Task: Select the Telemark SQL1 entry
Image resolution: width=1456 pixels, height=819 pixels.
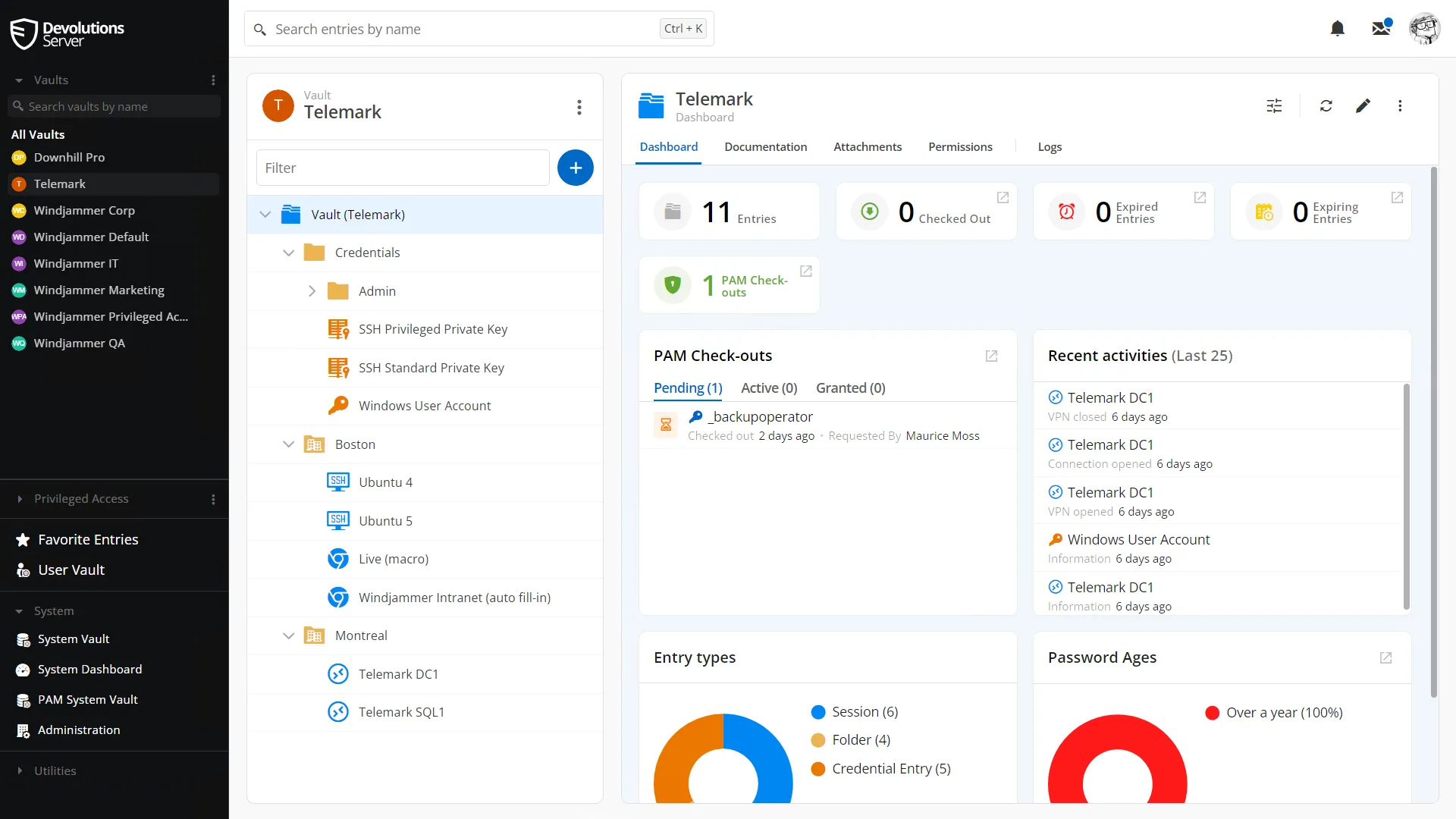Action: pos(425,712)
